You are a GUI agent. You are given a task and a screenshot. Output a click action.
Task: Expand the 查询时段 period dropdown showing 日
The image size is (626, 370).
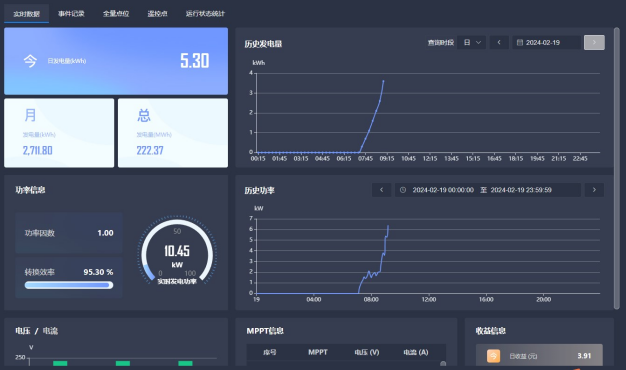472,42
